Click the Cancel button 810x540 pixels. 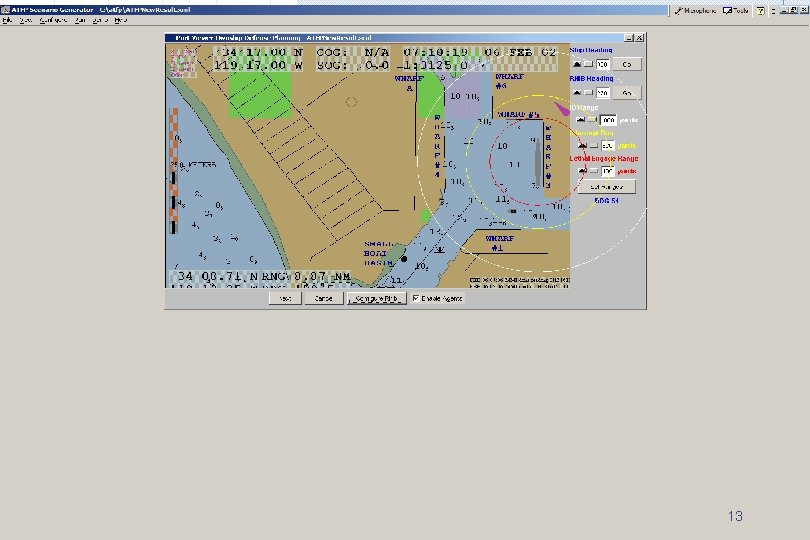[x=323, y=298]
